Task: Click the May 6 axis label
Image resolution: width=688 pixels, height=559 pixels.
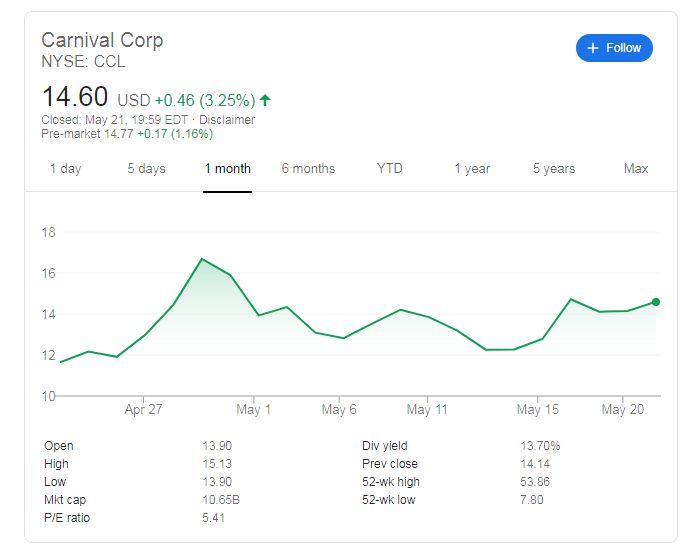Action: click(x=339, y=409)
